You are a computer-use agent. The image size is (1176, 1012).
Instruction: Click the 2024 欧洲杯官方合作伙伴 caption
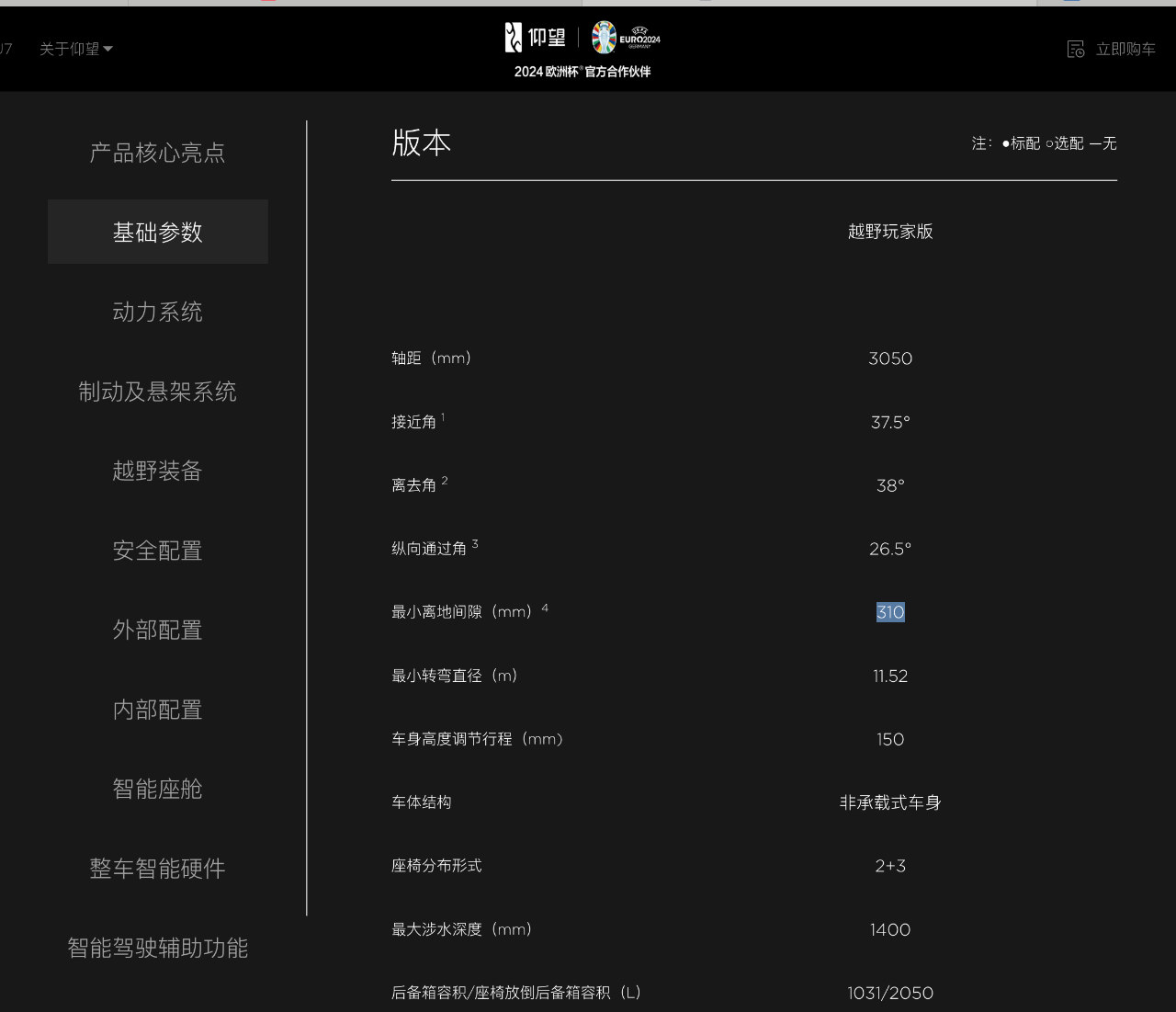pos(582,72)
